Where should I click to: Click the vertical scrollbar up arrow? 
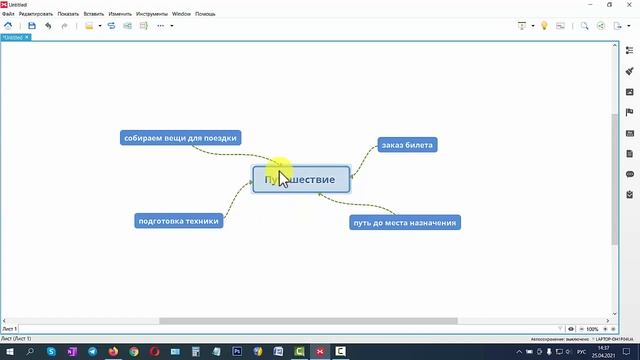coord(615,45)
